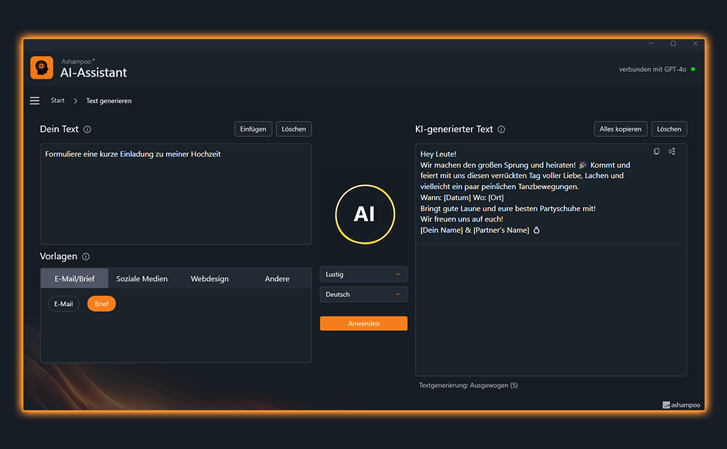Open the Lustig tone dropdown
Screen dimensions: 727x449
(363, 274)
